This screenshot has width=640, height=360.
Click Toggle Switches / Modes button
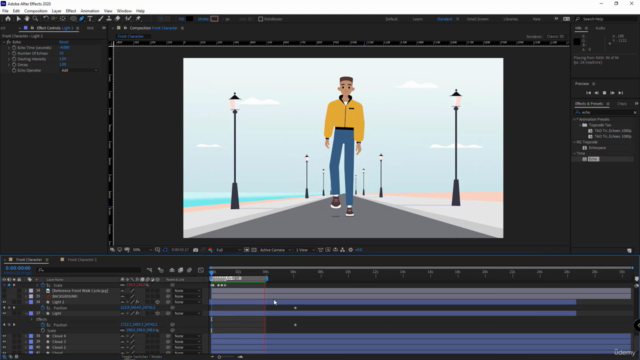pos(142,357)
